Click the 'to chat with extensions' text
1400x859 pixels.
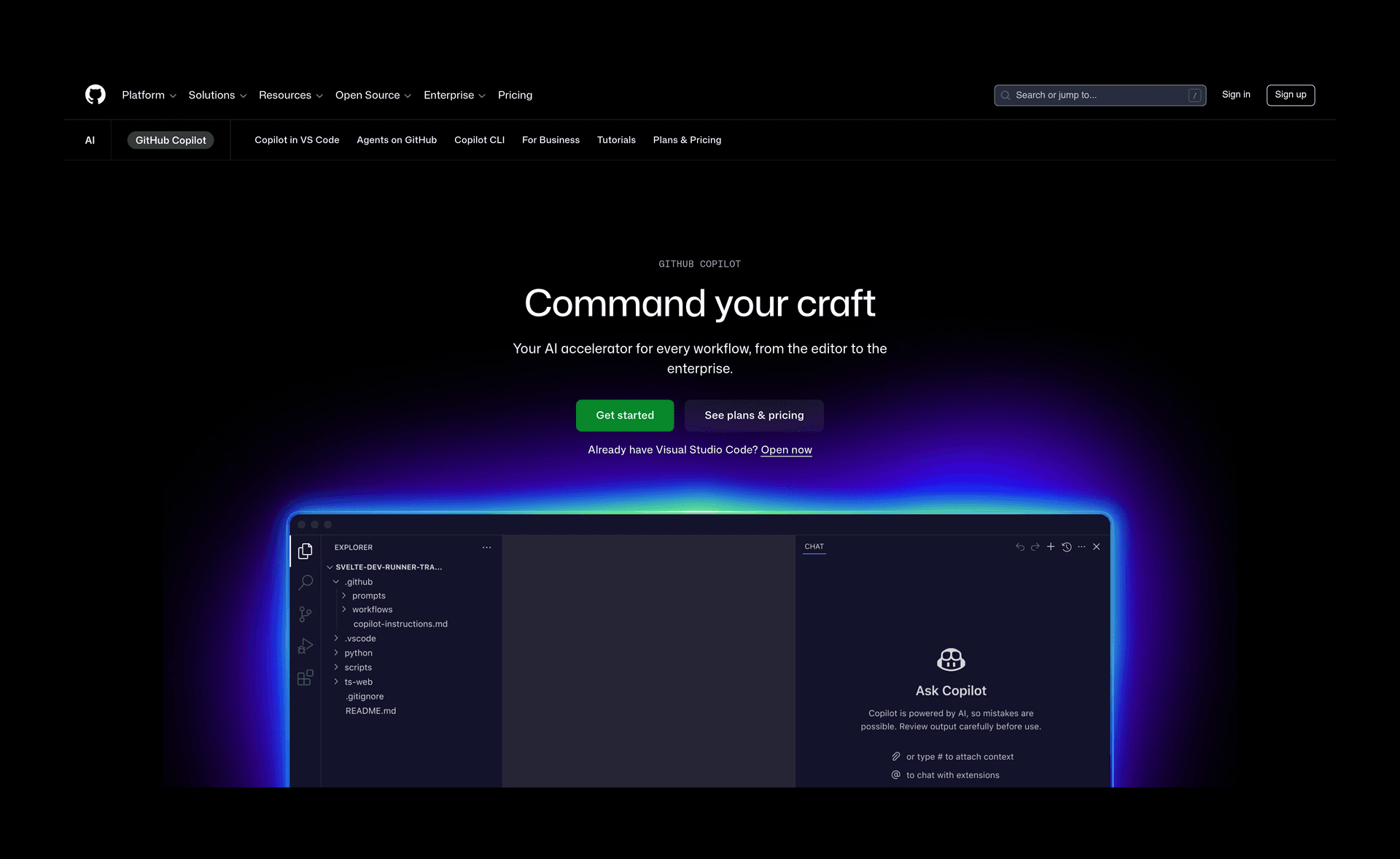pyautogui.click(x=952, y=775)
